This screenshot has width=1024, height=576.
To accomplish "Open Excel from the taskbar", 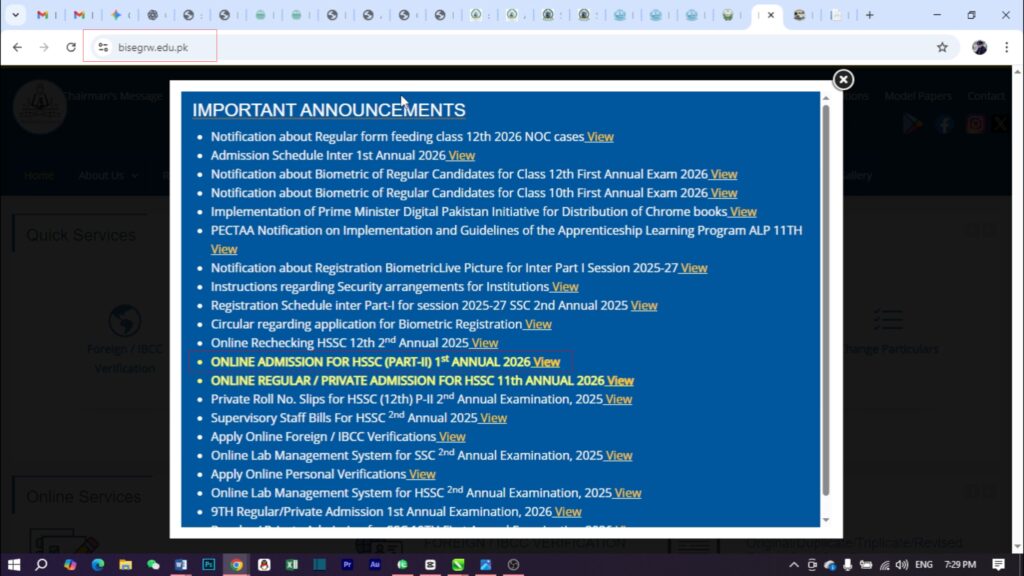I will click(291, 565).
